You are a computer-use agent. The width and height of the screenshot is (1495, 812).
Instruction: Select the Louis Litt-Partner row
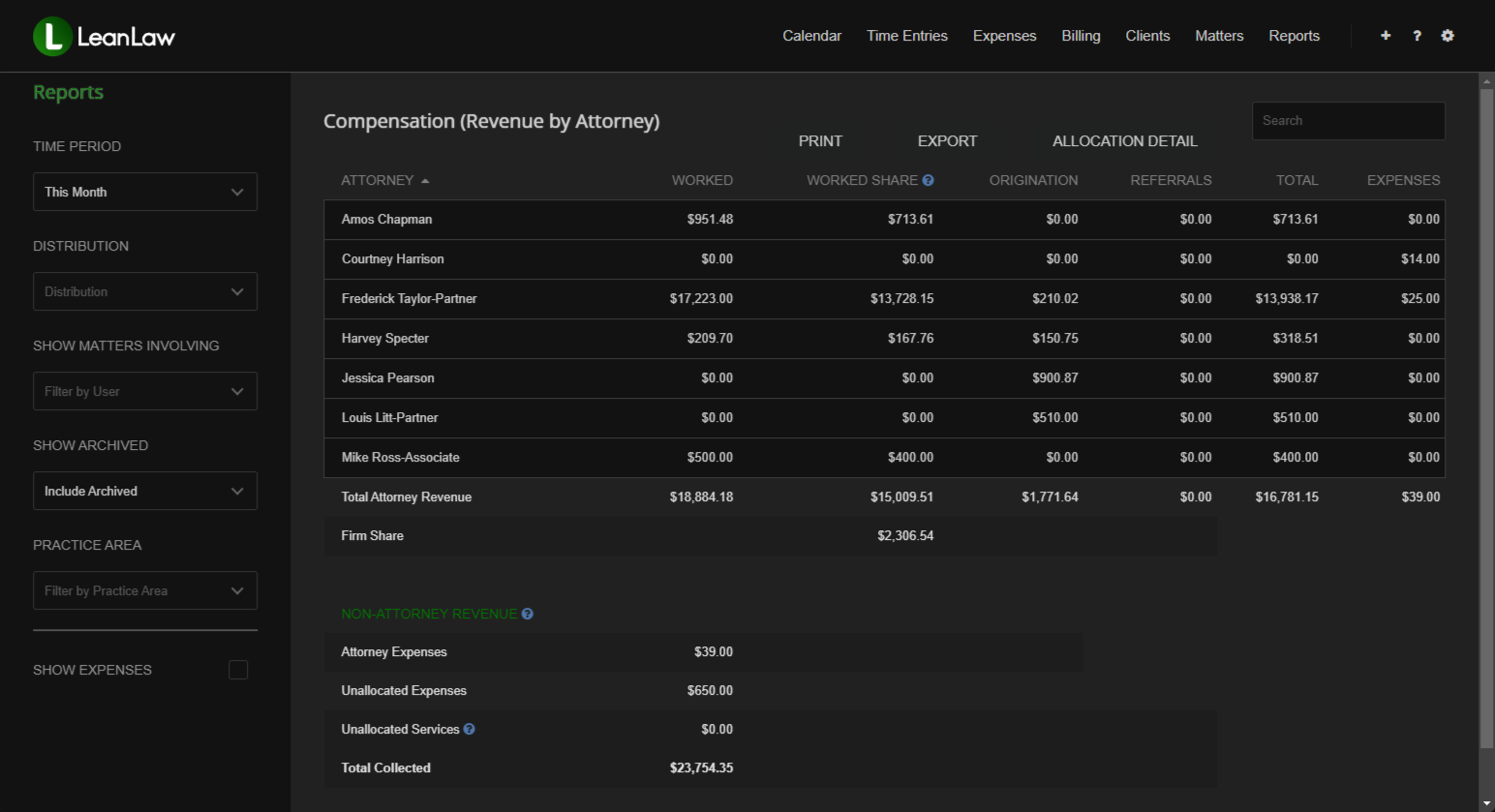pos(884,418)
